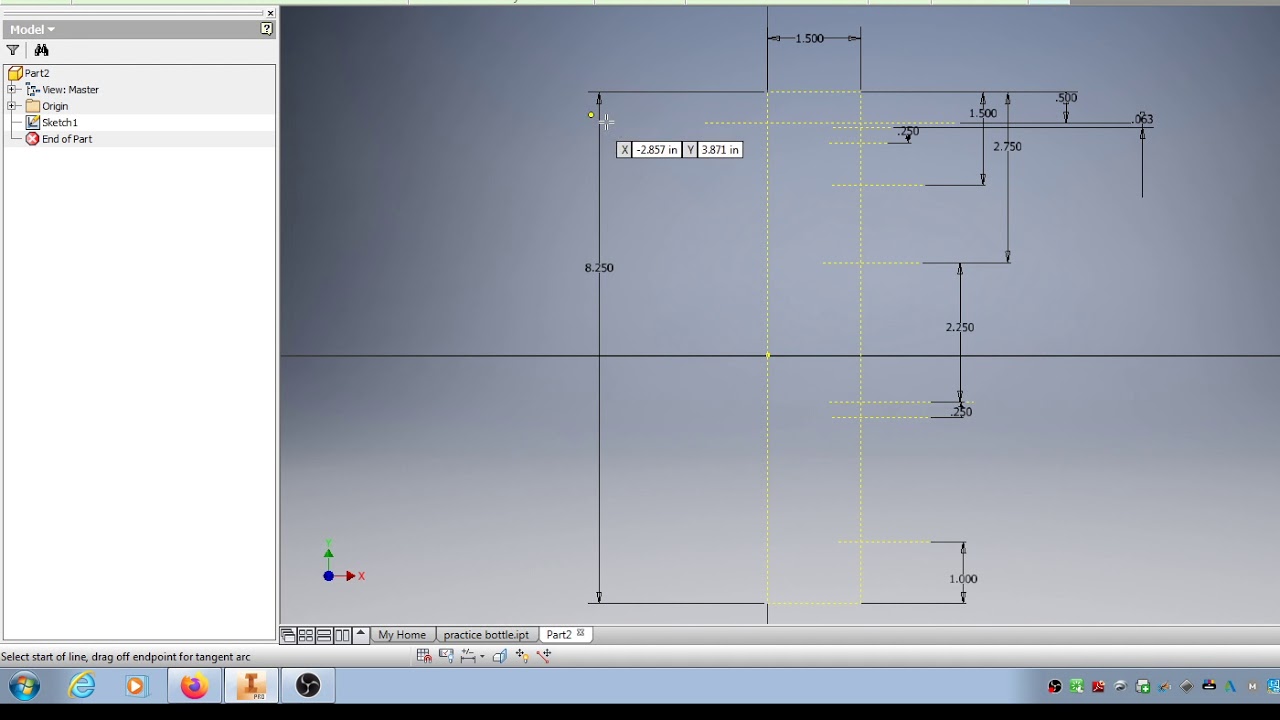Toggle relax mode status icon

click(x=544, y=656)
